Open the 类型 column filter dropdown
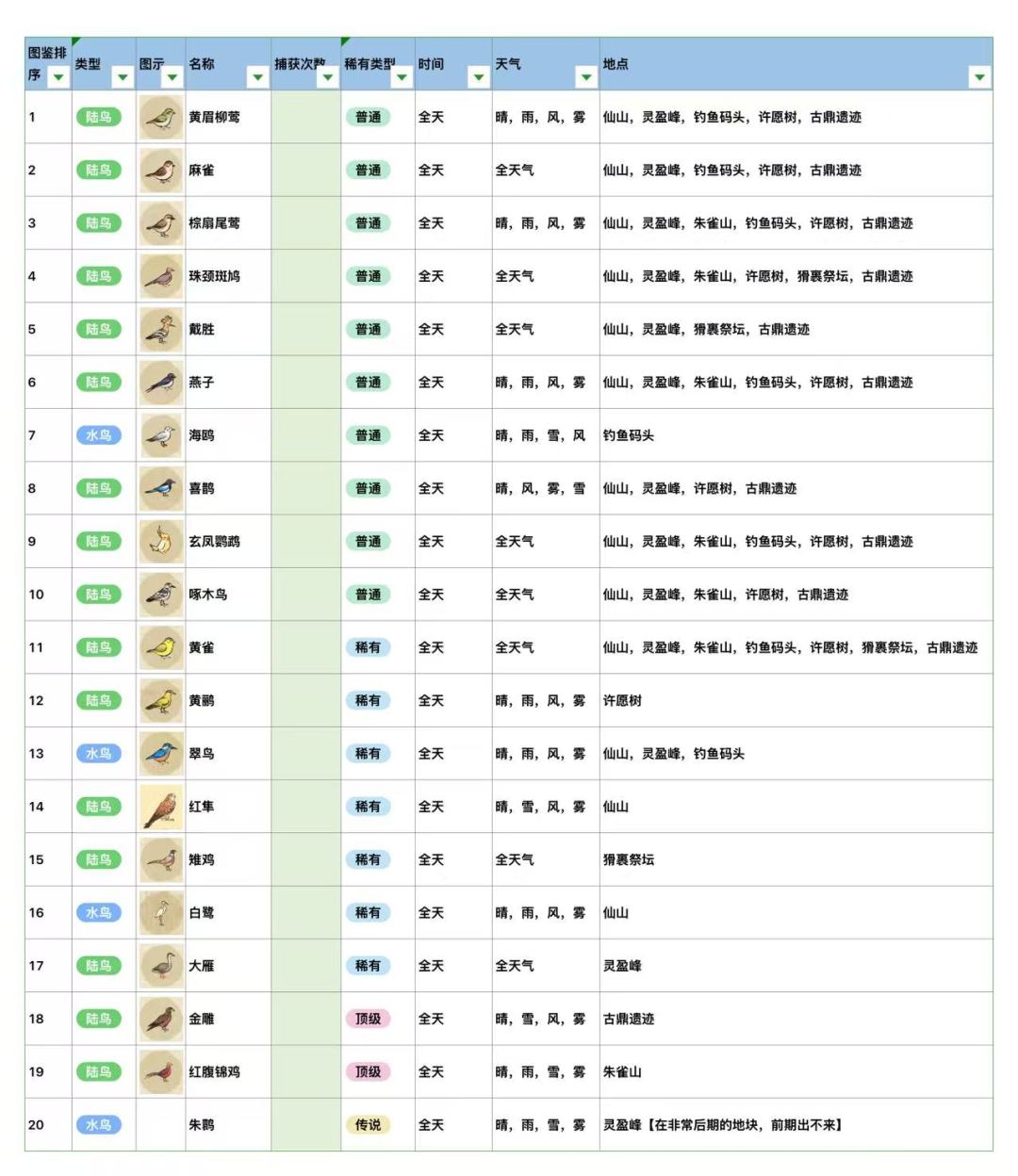Screen dimensions: 1018x1176 pos(123,76)
